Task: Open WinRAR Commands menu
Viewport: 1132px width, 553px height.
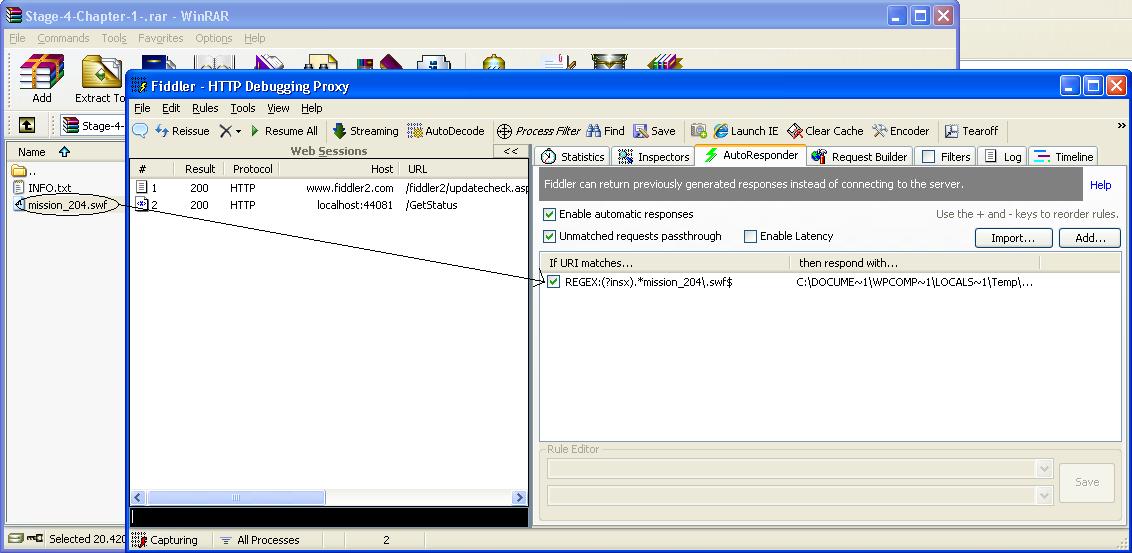Action: pyautogui.click(x=64, y=38)
